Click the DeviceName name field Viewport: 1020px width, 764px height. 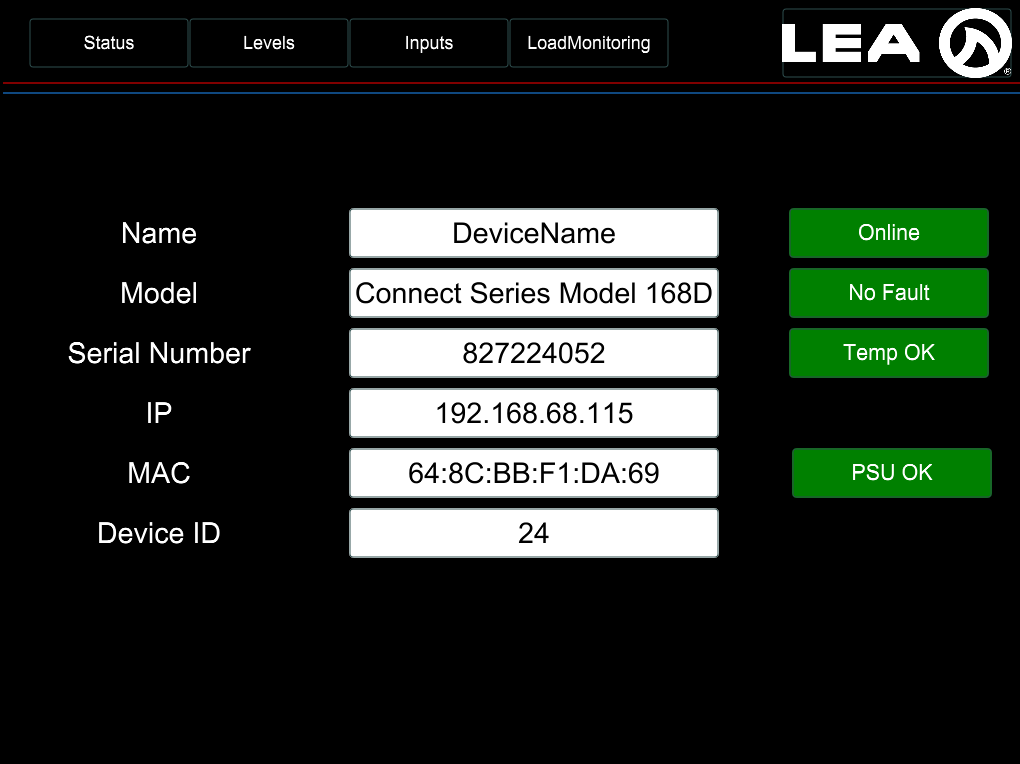click(x=534, y=233)
